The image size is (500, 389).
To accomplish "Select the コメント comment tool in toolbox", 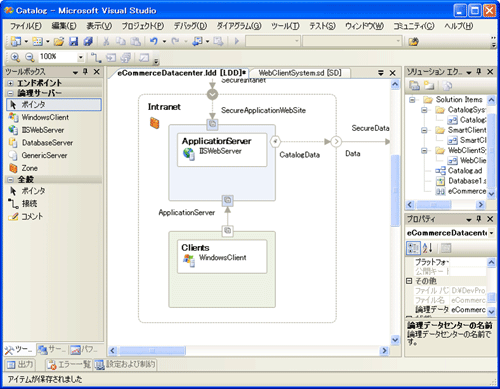I will [x=54, y=216].
